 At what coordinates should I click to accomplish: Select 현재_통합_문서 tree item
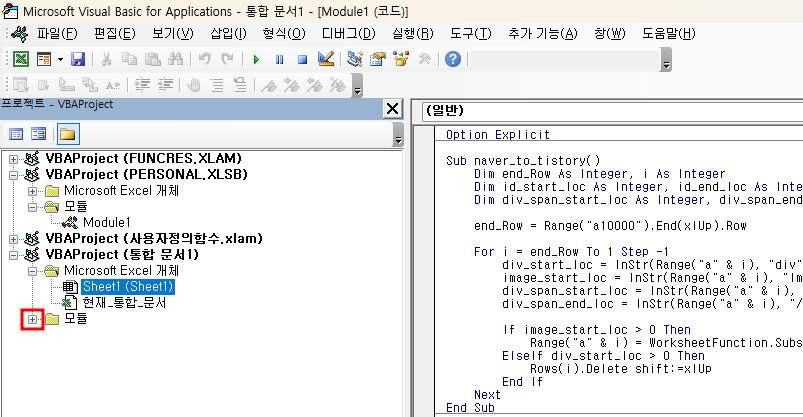click(x=124, y=303)
